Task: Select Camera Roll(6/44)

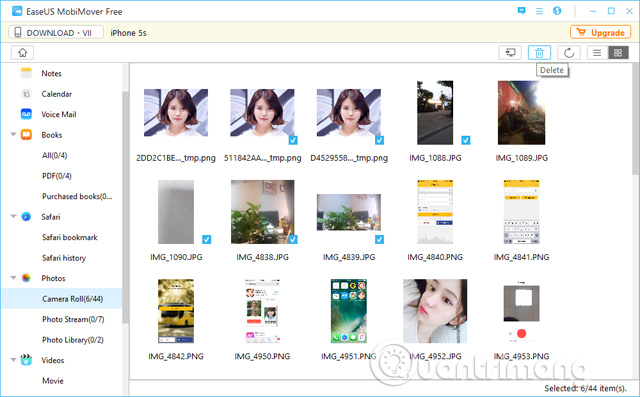Action: click(x=62, y=299)
